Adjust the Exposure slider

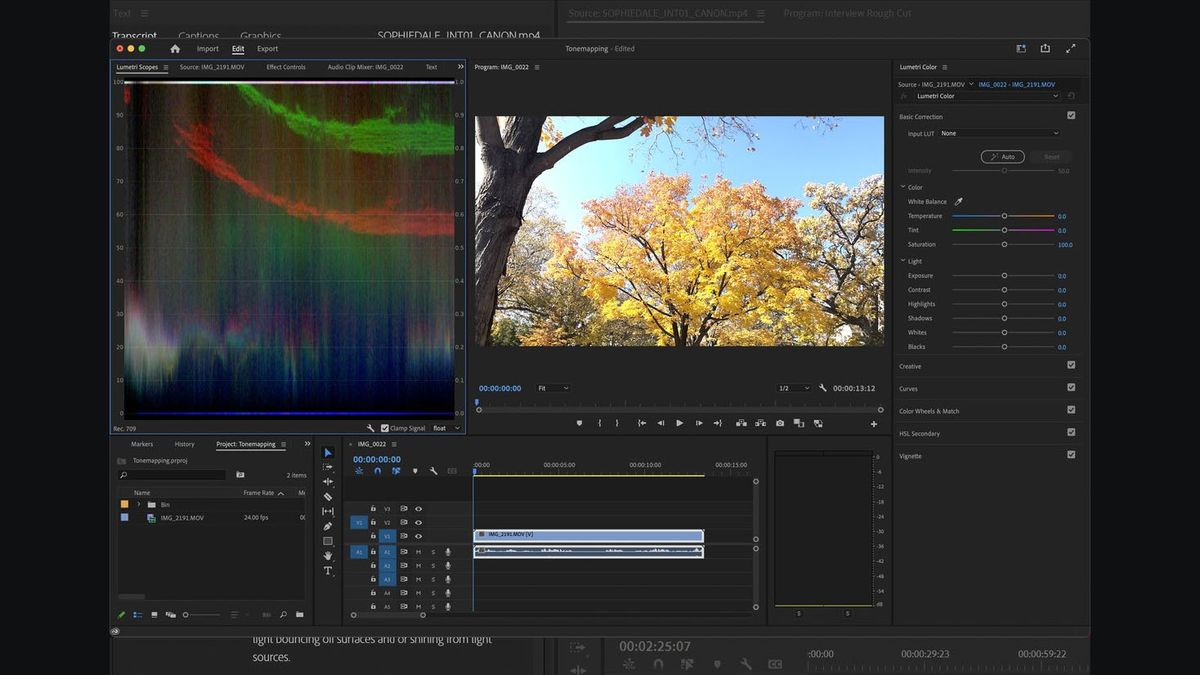click(1003, 275)
